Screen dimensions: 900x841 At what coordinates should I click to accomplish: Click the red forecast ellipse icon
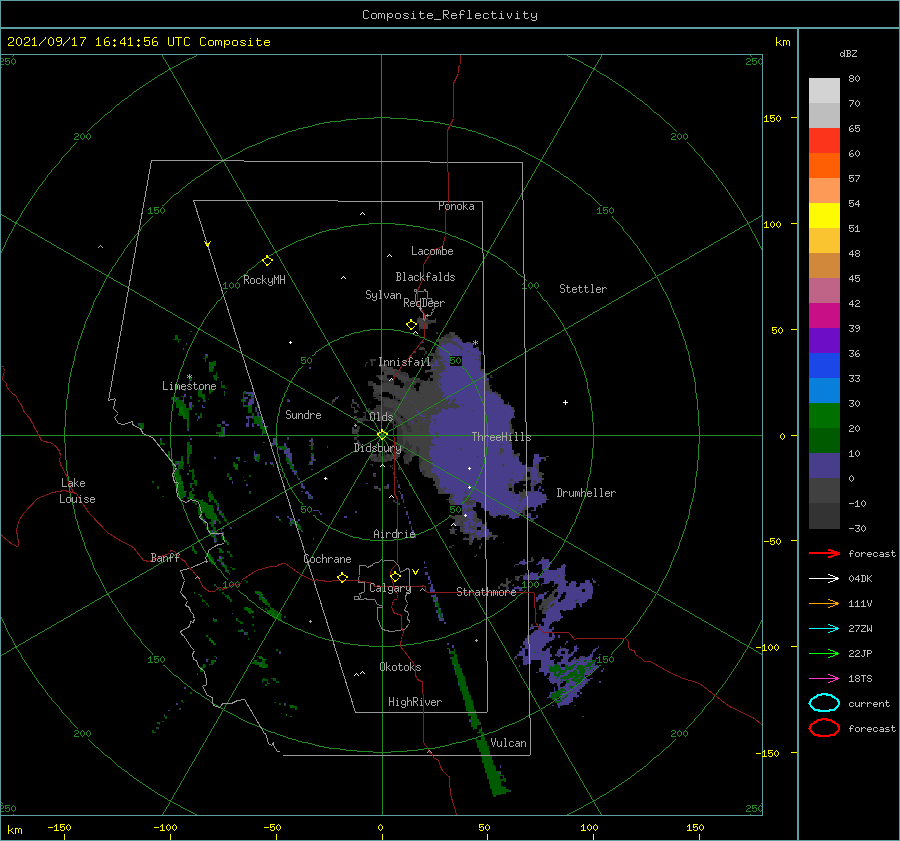[x=824, y=728]
